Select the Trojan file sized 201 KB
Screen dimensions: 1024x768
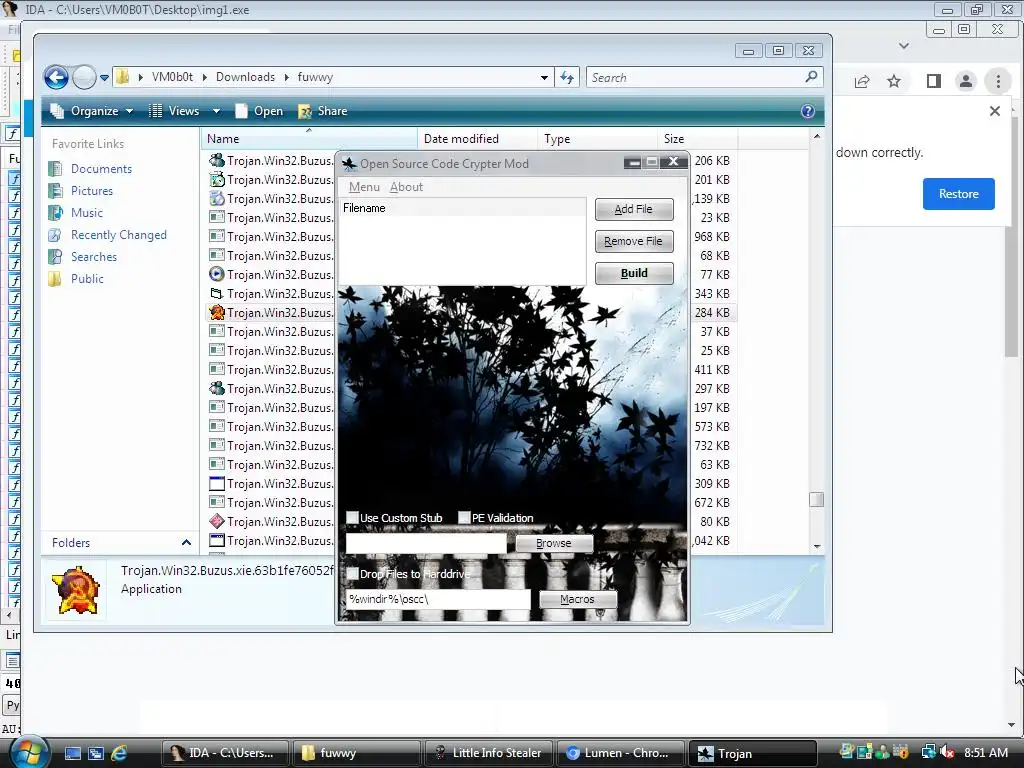[270, 180]
